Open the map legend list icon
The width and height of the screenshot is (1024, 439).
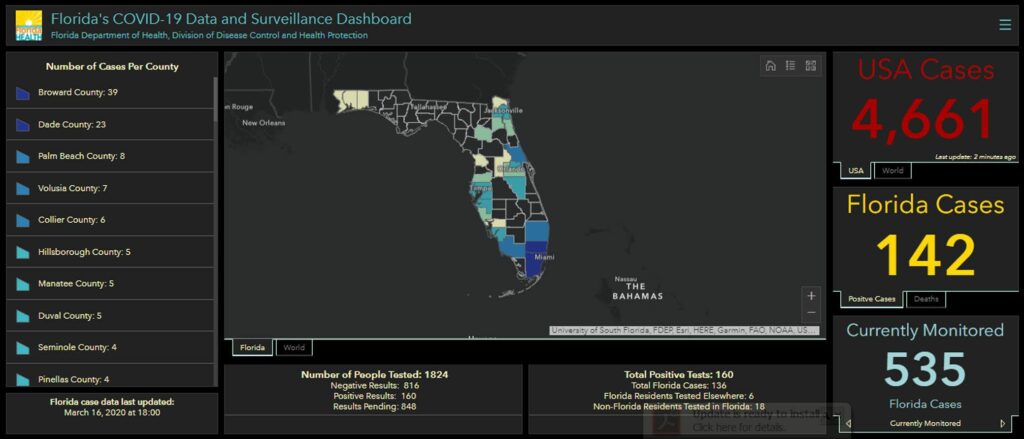790,66
